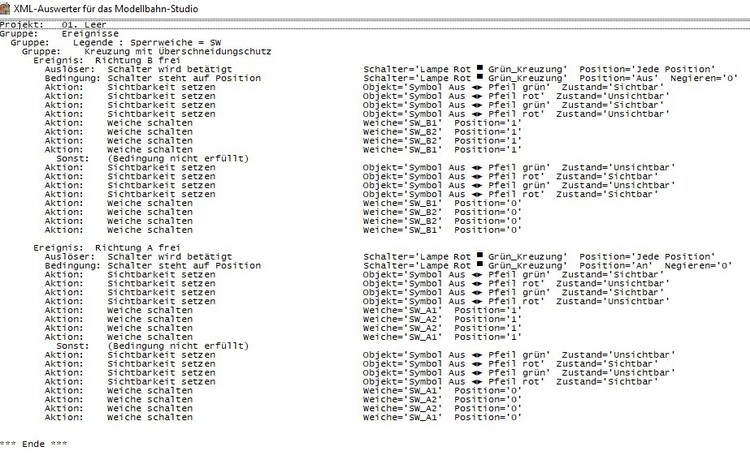Click the window title 'XML-Auswerter für das Modellbahn-Studio'
Screen dimensions: 750x464
coord(106,9)
